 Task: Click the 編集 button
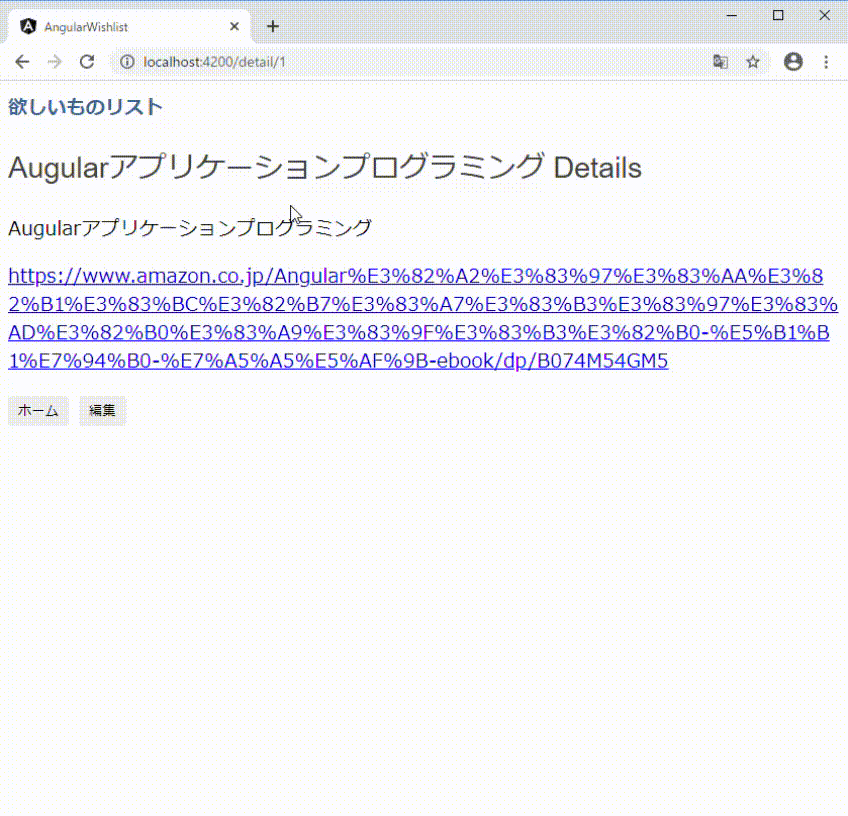tap(102, 410)
